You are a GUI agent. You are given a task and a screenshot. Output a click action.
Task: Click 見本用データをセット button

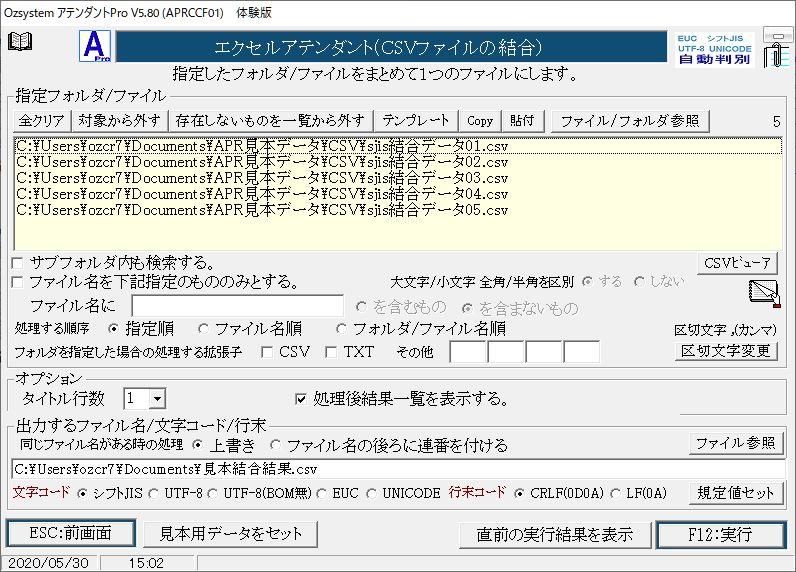point(230,534)
